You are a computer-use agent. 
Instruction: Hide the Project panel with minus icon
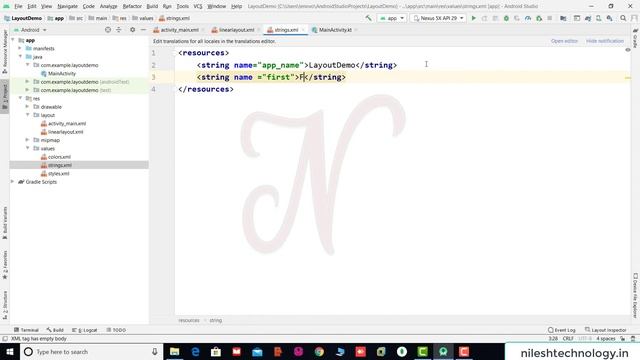(143, 30)
